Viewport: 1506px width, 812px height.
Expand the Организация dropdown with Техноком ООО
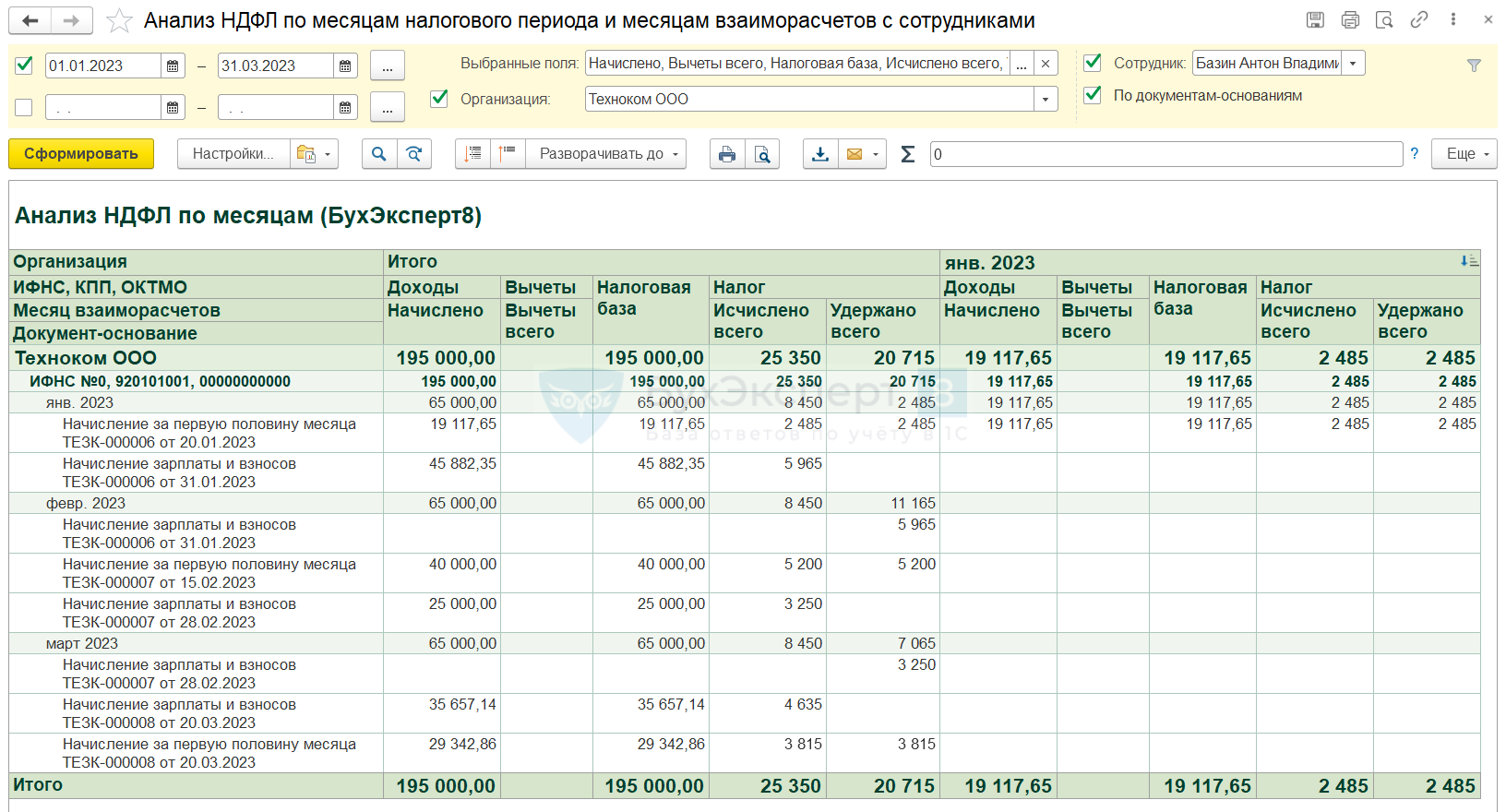[1046, 99]
